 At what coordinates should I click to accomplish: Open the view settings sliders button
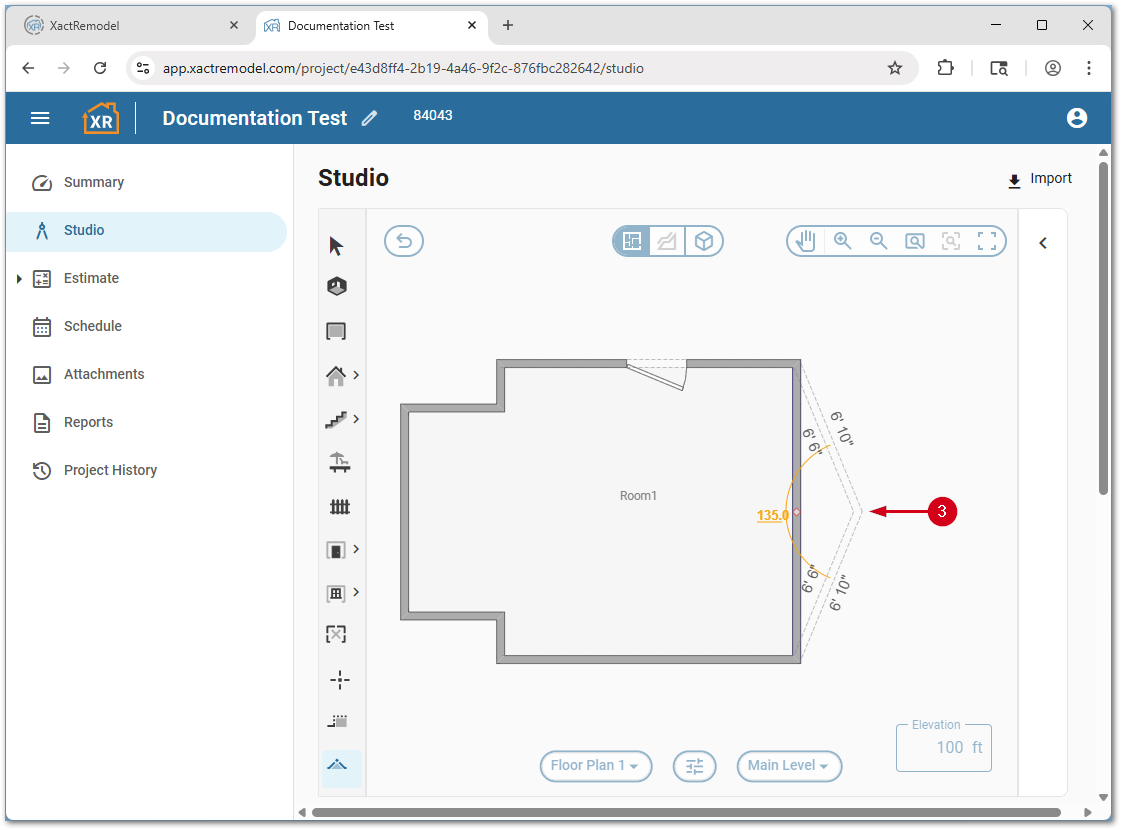coord(694,766)
